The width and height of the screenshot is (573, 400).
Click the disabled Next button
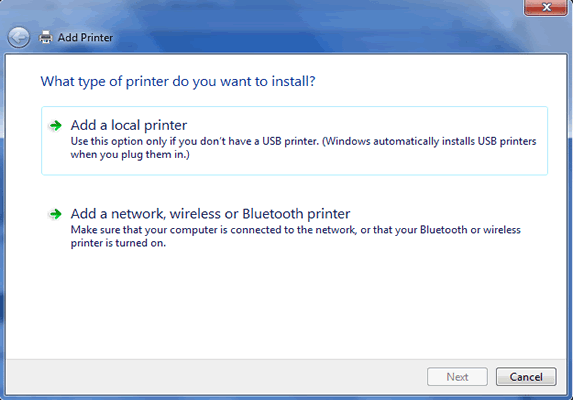click(457, 377)
